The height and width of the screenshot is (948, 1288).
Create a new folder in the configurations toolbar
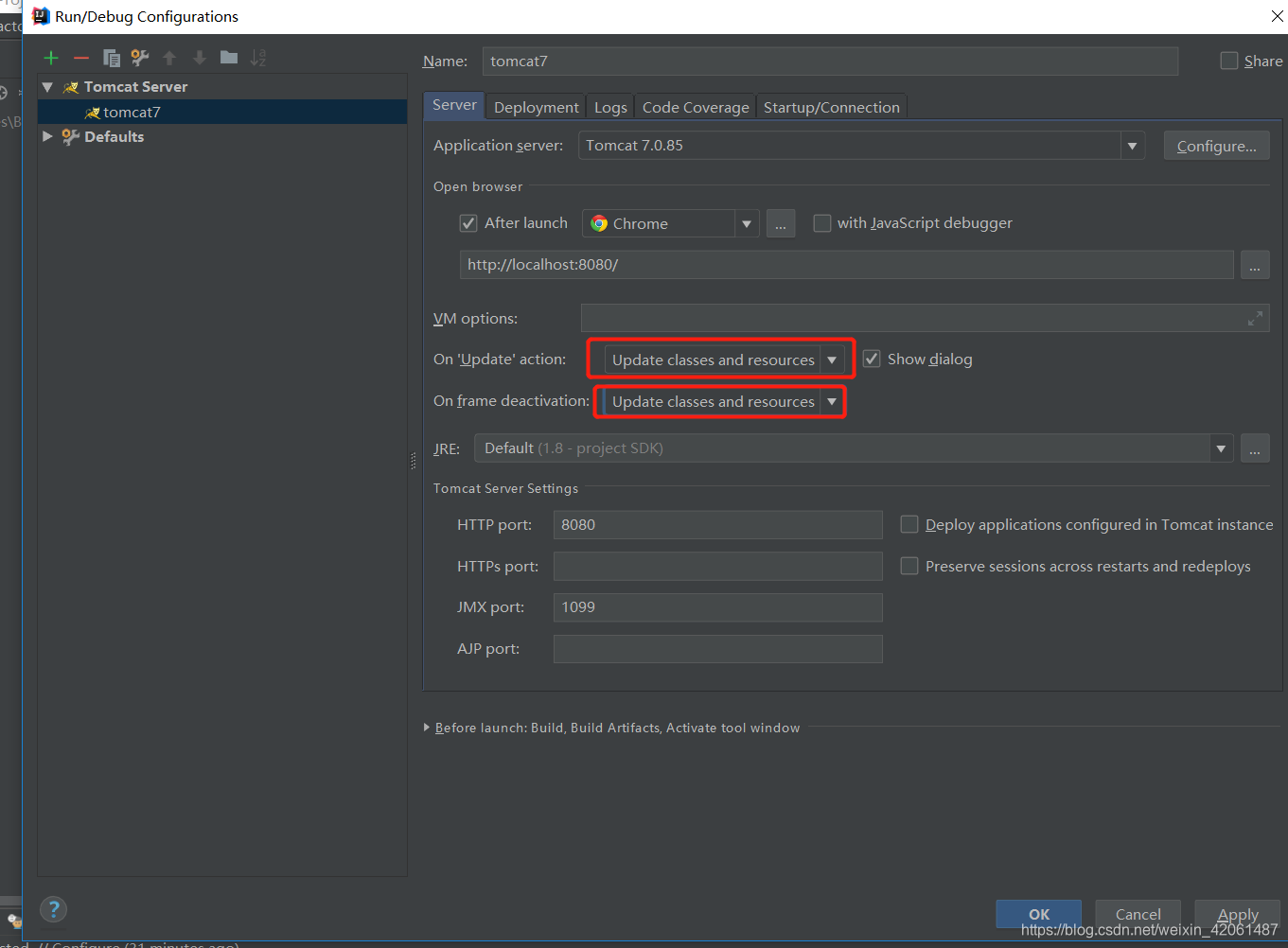pyautogui.click(x=229, y=58)
